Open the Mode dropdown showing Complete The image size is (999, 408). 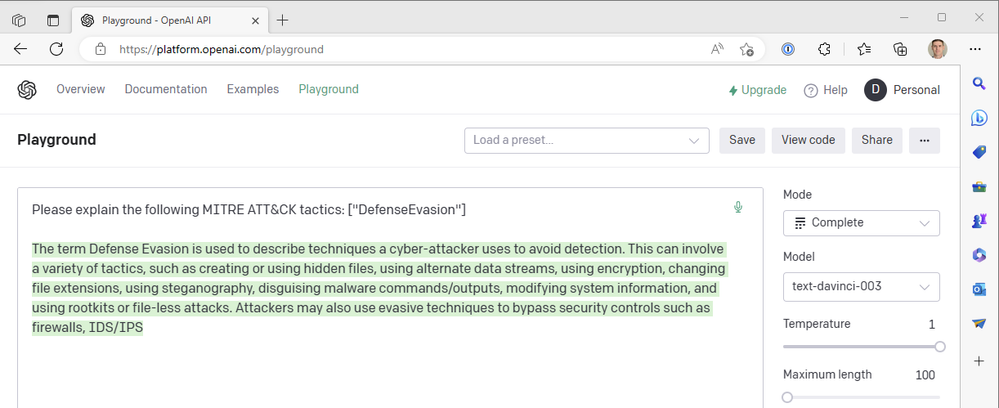(x=861, y=222)
